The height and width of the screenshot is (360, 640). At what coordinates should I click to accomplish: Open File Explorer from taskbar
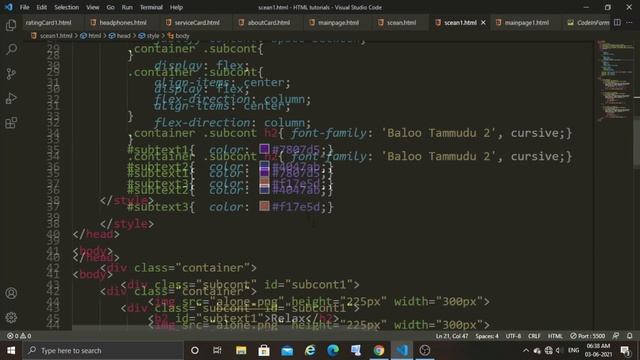tap(241, 350)
